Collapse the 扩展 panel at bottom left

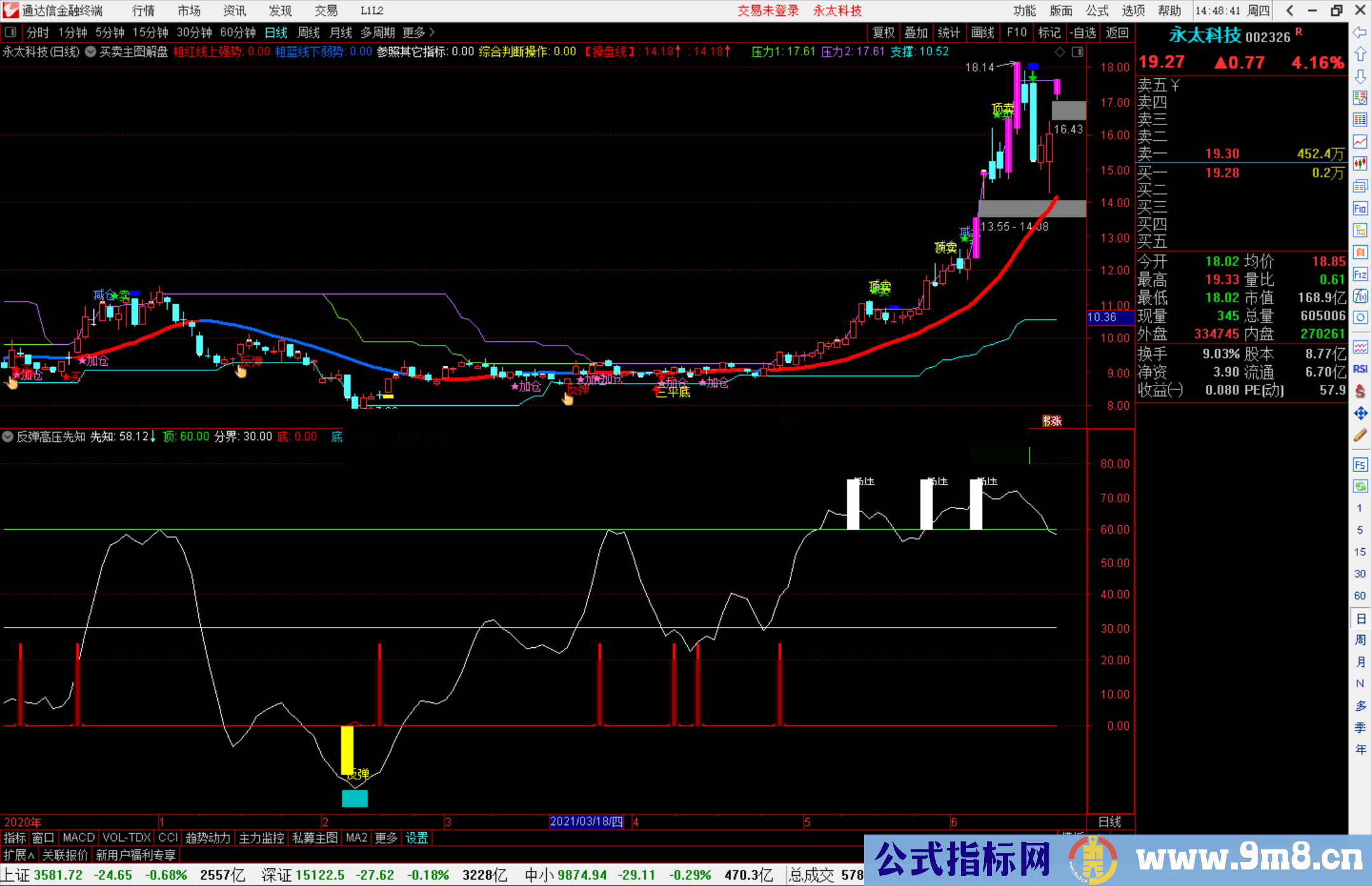click(17, 855)
